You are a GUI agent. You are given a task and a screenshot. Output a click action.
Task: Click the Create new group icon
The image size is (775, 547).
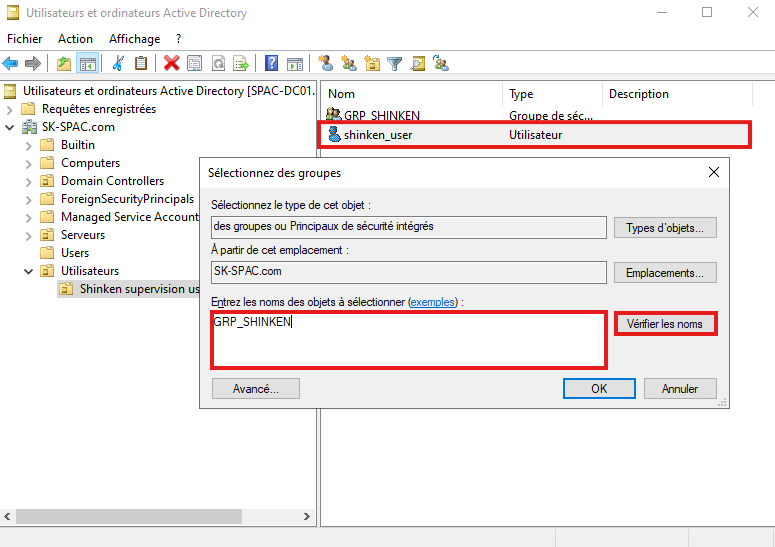pyautogui.click(x=348, y=64)
